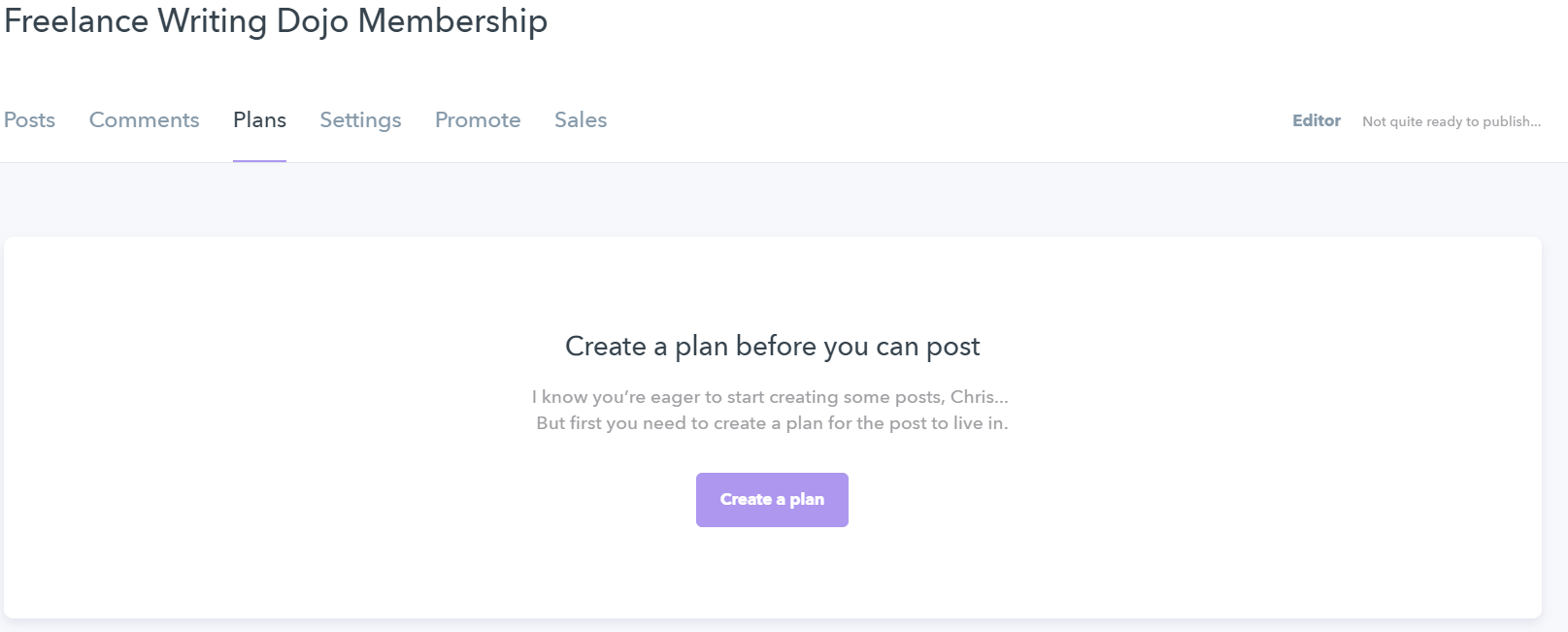Click the word 'Membership' in the page title
The image size is (1568, 632).
click(452, 20)
